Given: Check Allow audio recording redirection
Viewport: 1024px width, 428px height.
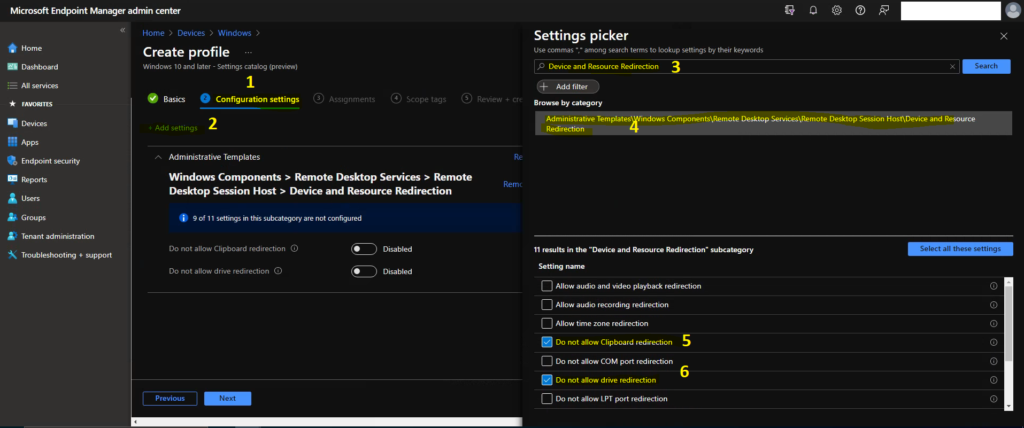Looking at the screenshot, I should 547,305.
